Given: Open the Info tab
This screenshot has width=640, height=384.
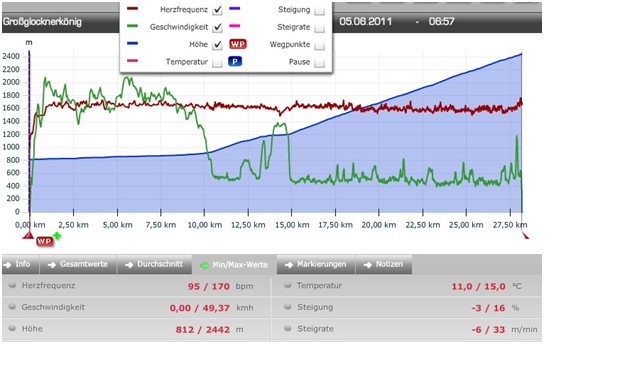Looking at the screenshot, I should (20, 264).
